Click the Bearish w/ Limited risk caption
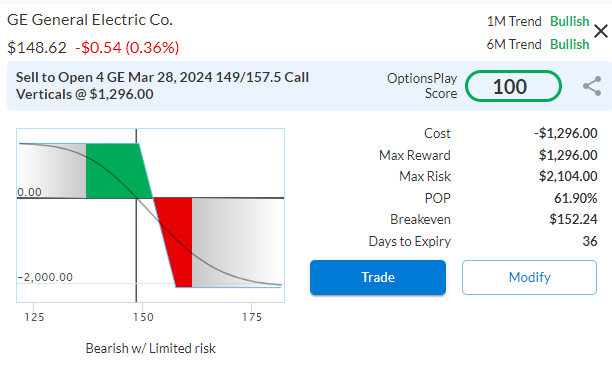Screen dimensions: 612x368 click(x=150, y=348)
